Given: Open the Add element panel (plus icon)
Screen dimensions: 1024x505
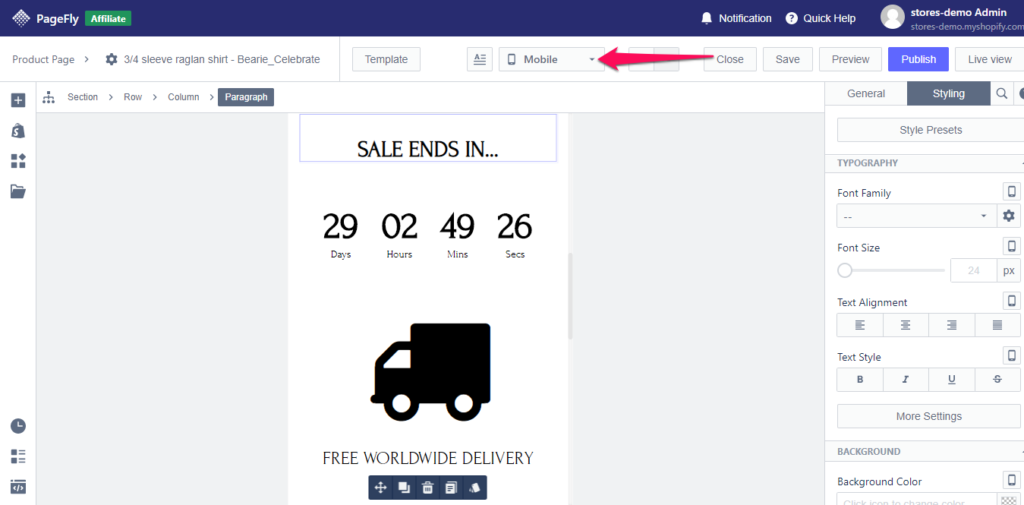Looking at the screenshot, I should click(x=18, y=100).
